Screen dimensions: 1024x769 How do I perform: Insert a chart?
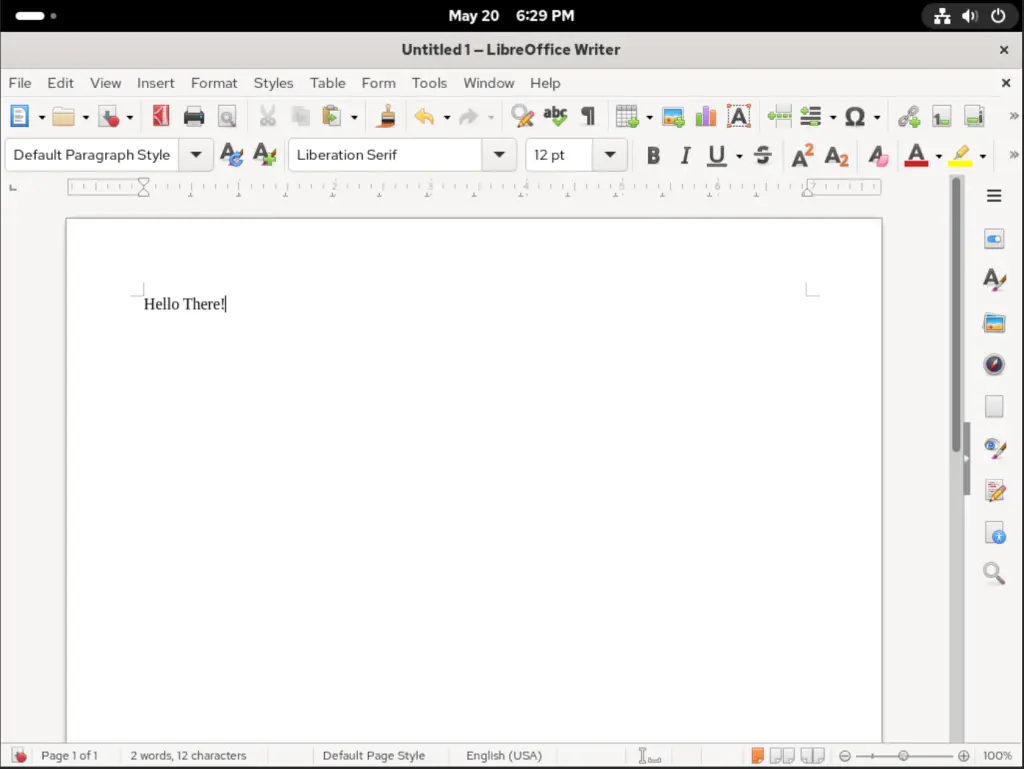[705, 116]
